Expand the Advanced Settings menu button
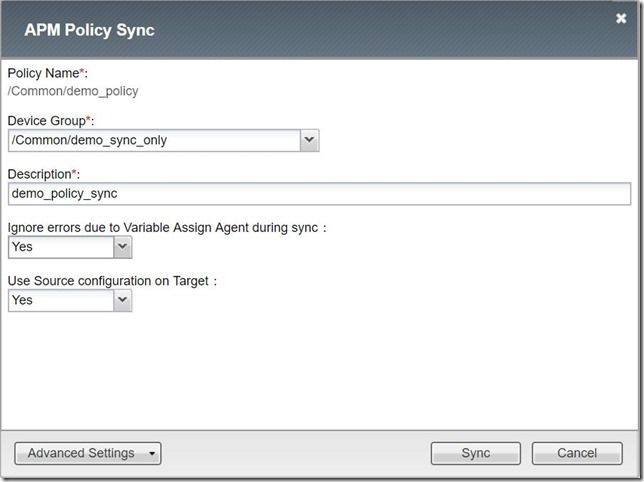 (88, 453)
